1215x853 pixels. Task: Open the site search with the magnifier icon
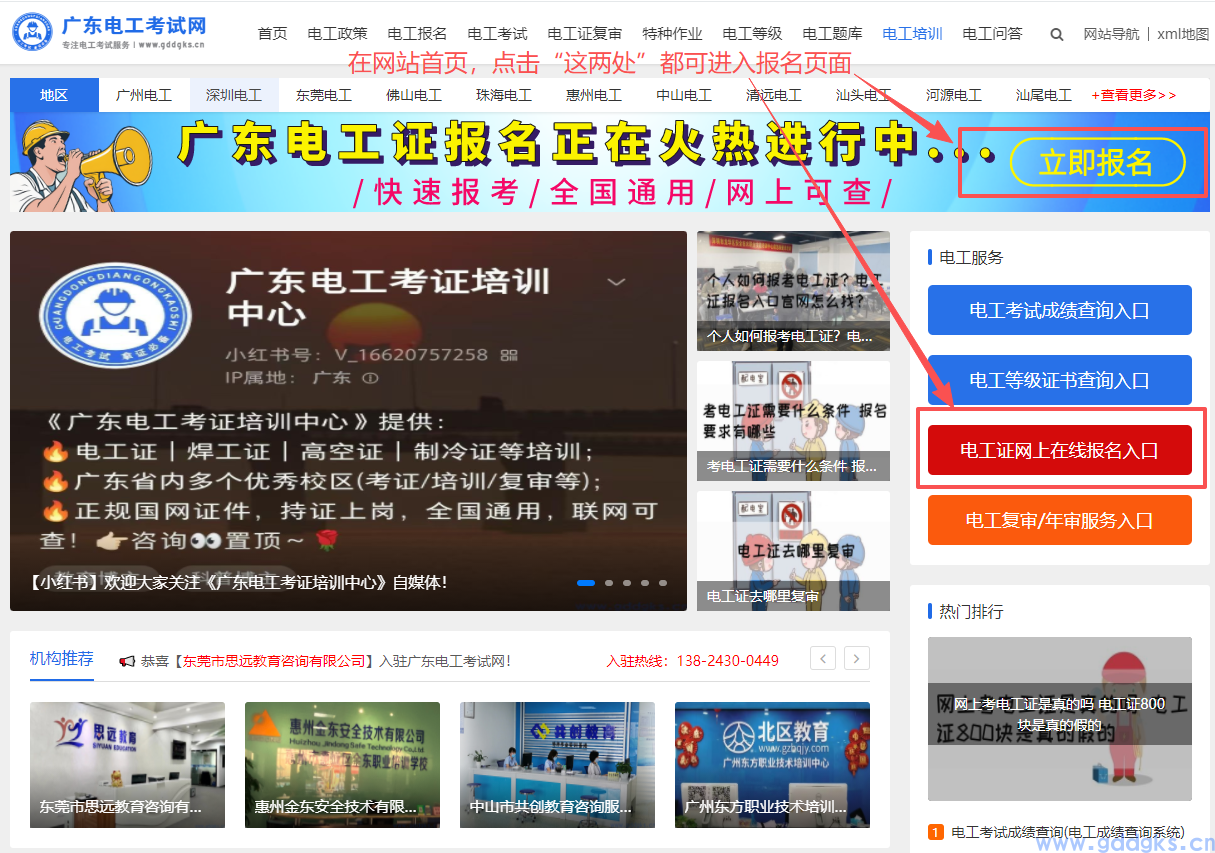pyautogui.click(x=1056, y=33)
